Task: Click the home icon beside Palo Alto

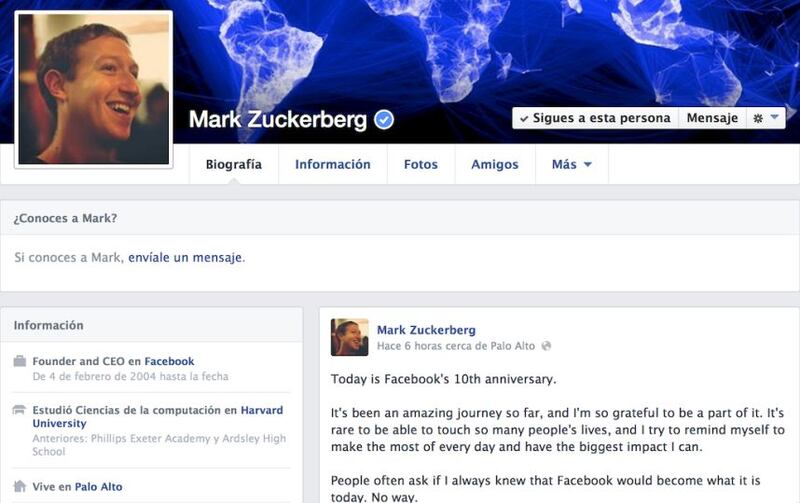Action: pyautogui.click(x=19, y=486)
